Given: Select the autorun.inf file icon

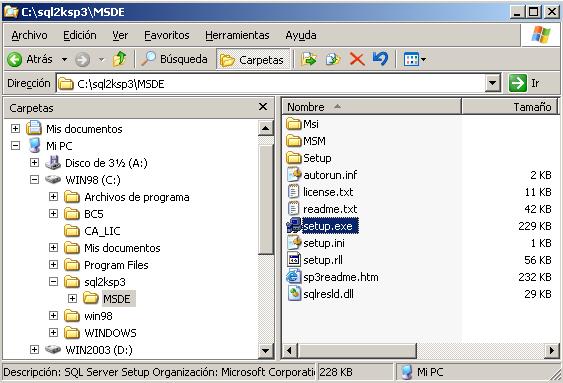Looking at the screenshot, I should click(294, 174).
